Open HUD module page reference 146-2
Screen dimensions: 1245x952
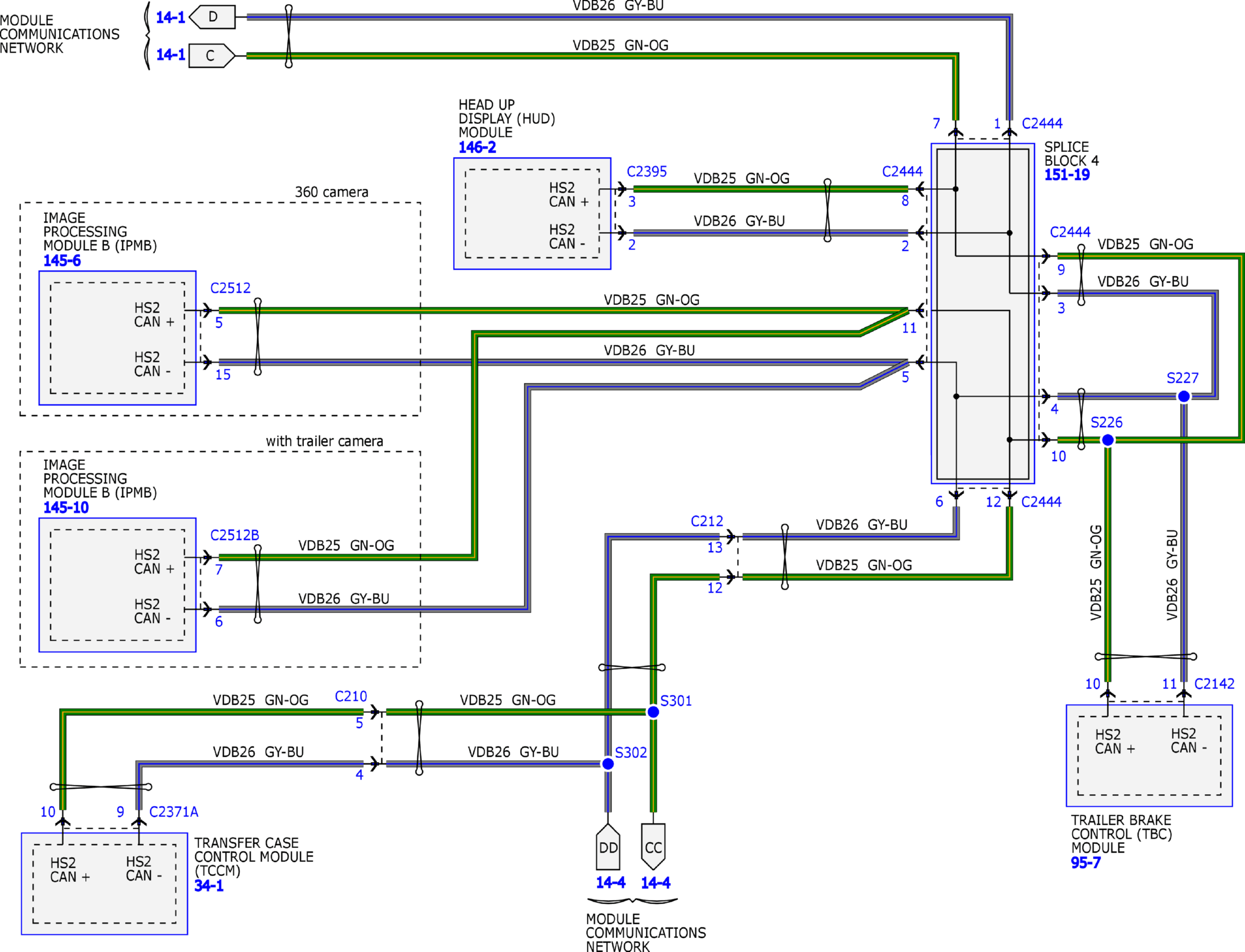pyautogui.click(x=477, y=147)
